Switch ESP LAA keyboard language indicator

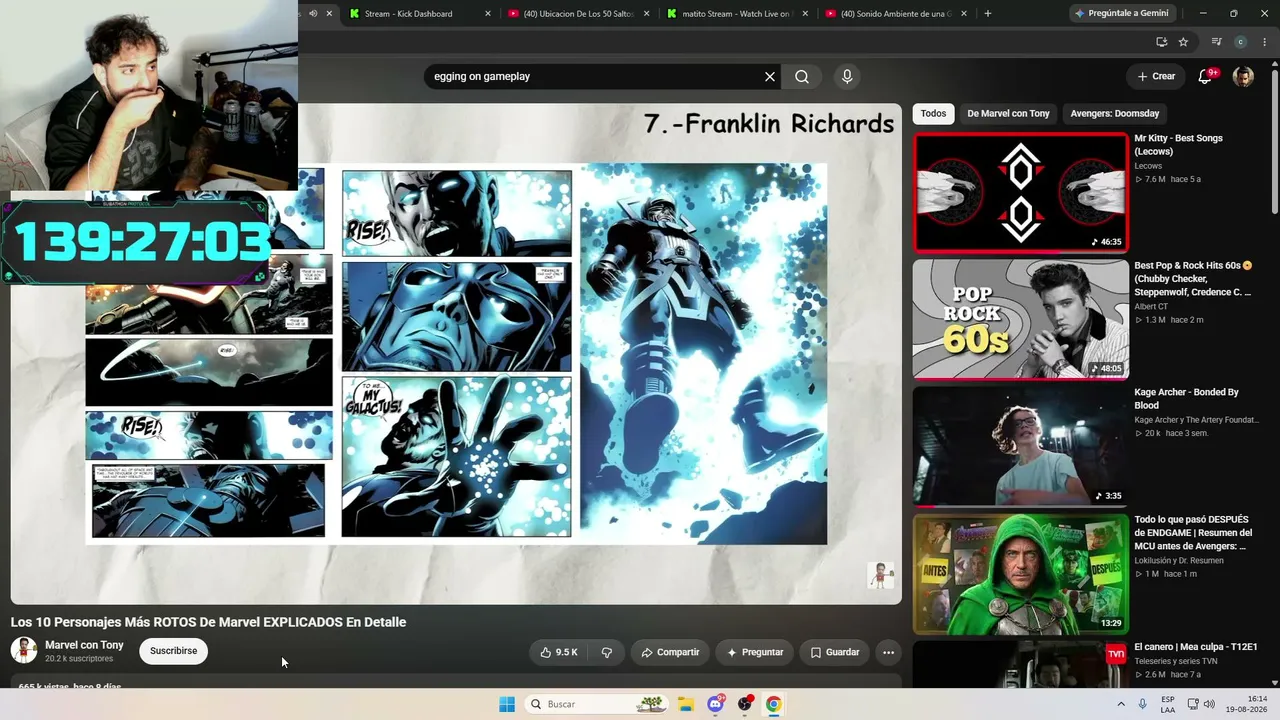1168,704
